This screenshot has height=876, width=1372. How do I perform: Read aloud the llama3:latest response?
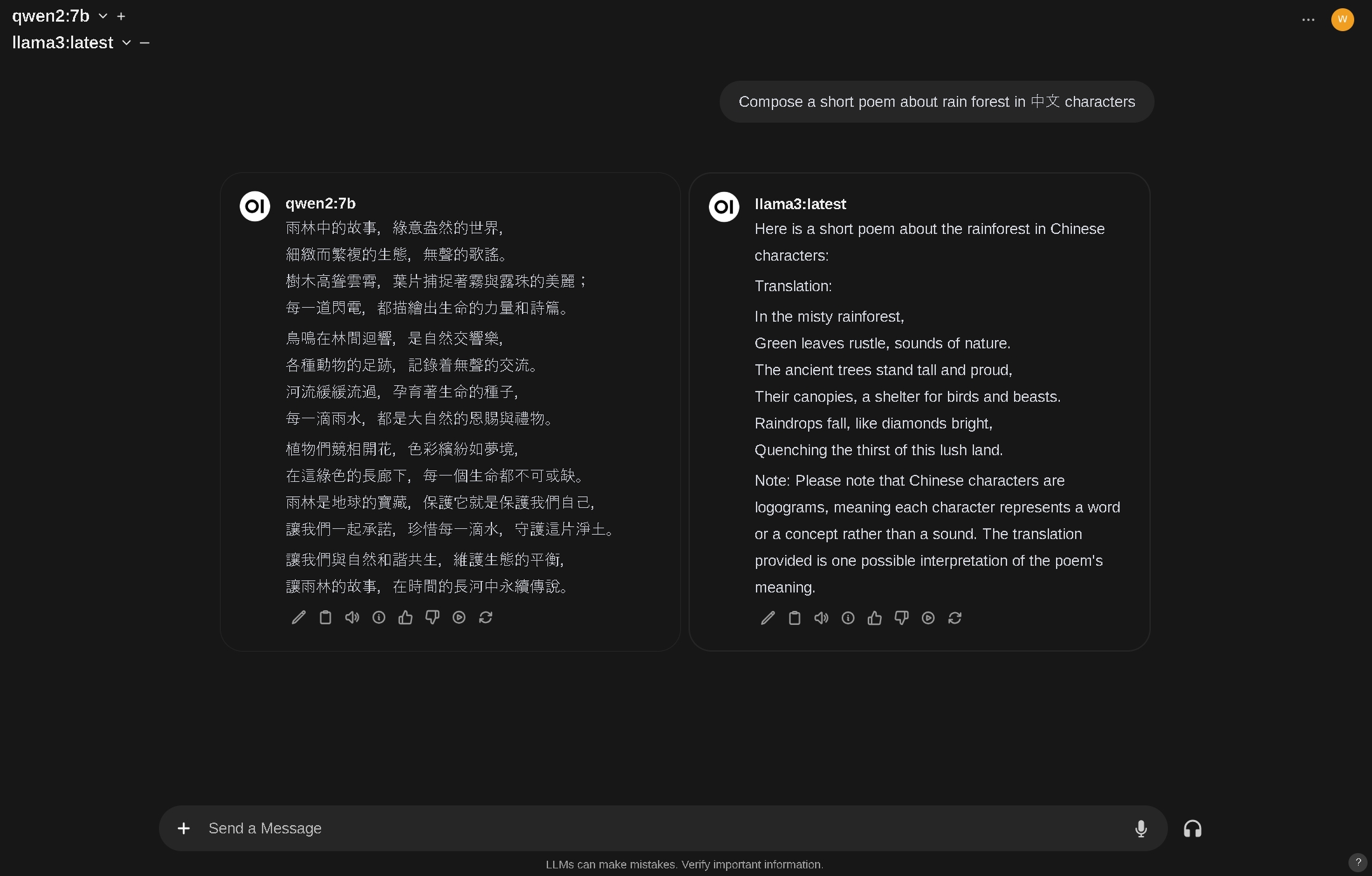pos(821,618)
